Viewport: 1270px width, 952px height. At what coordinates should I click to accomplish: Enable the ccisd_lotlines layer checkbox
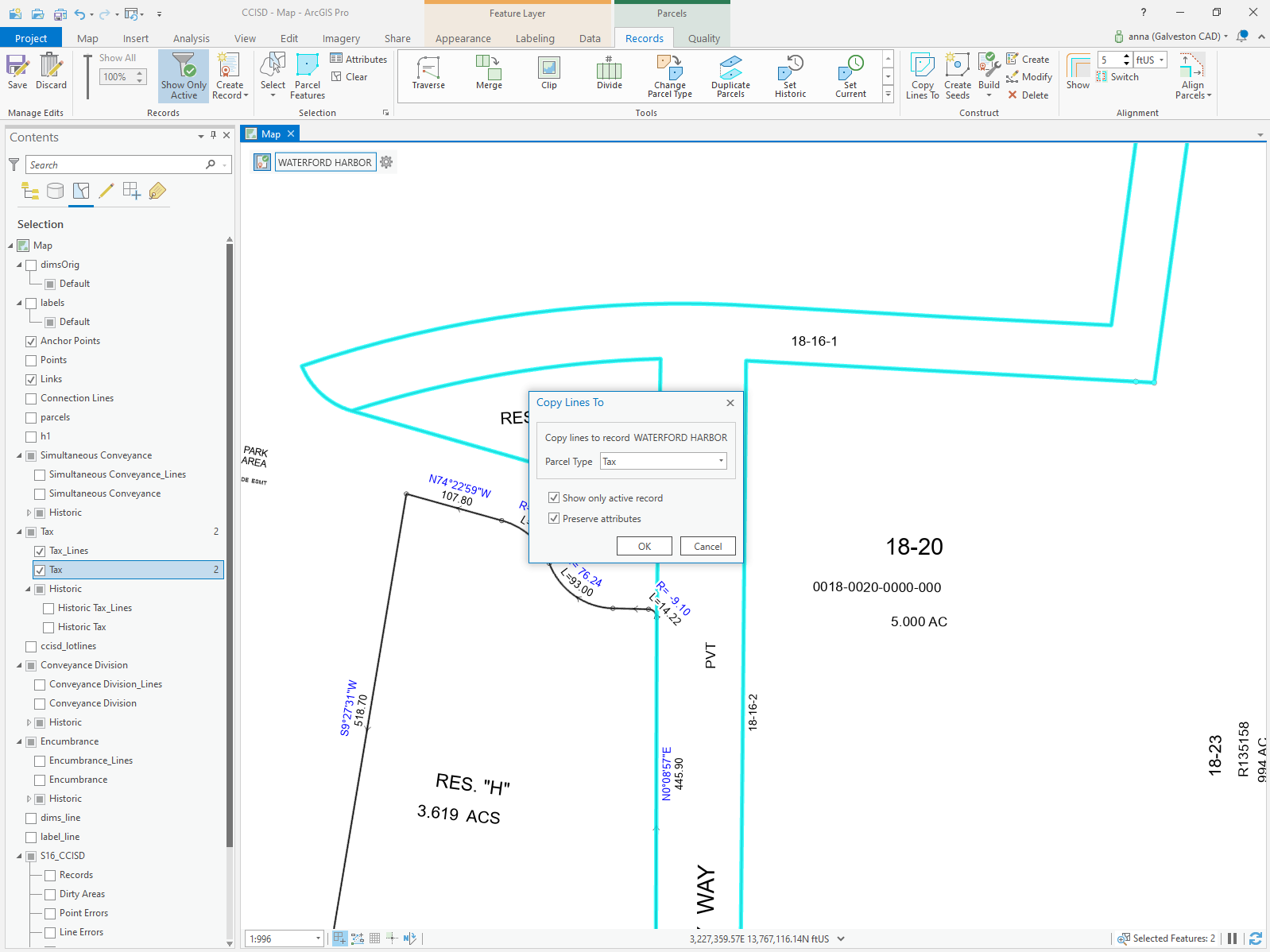point(31,646)
